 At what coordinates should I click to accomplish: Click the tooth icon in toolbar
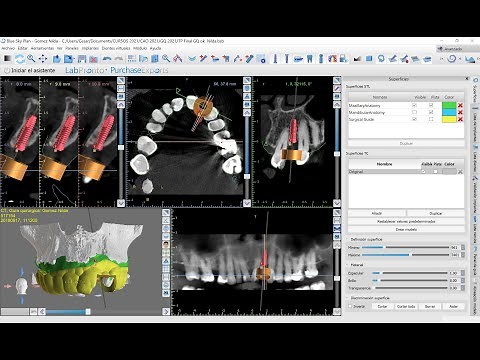(309, 59)
